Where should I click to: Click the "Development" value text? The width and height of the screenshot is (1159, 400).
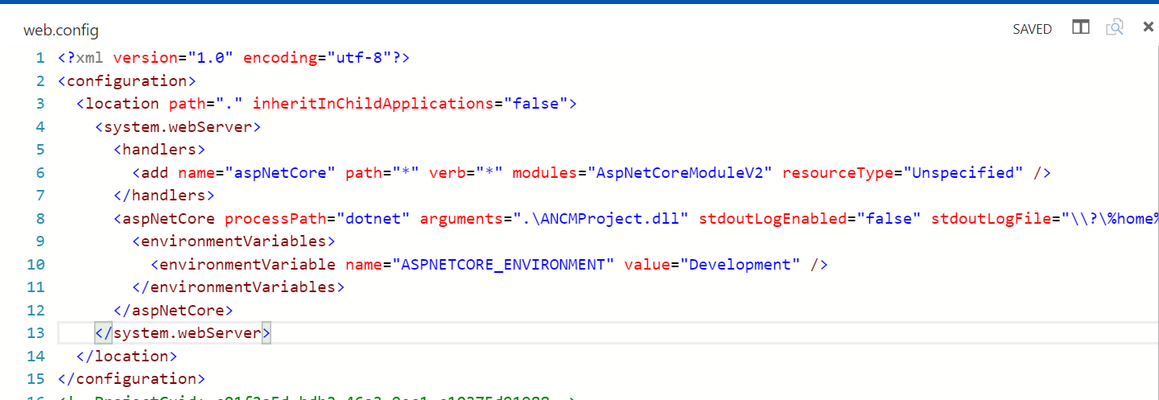click(740, 264)
